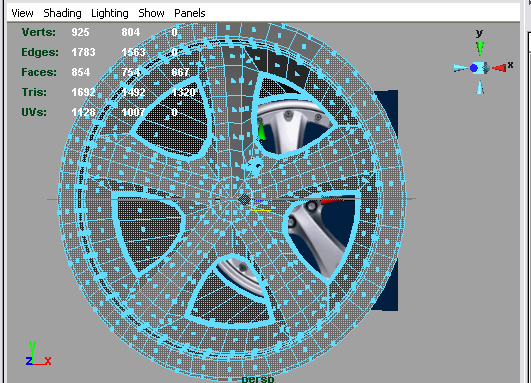Click the UVs count label
Image resolution: width=531 pixels, height=383 pixels.
click(34, 112)
